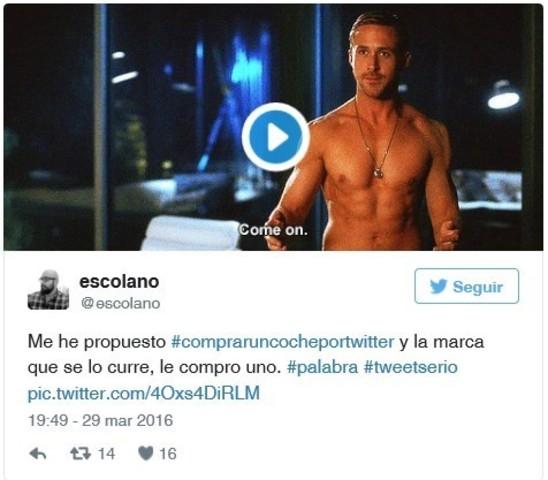
Task: Click the reply arrow icon
Action: pos(38,454)
